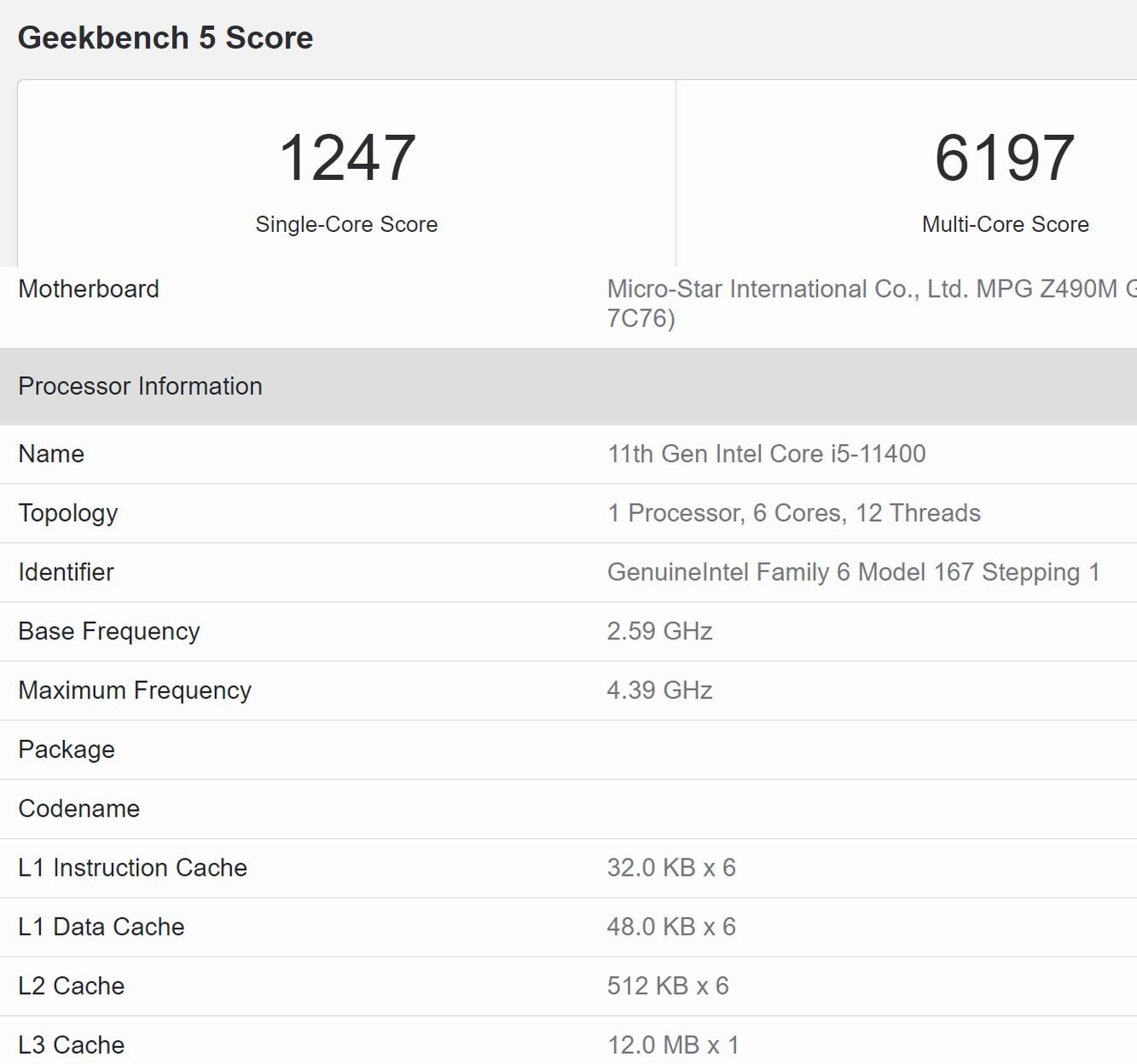Select GenuineIntel Family 6 Model 167 value

854,572
